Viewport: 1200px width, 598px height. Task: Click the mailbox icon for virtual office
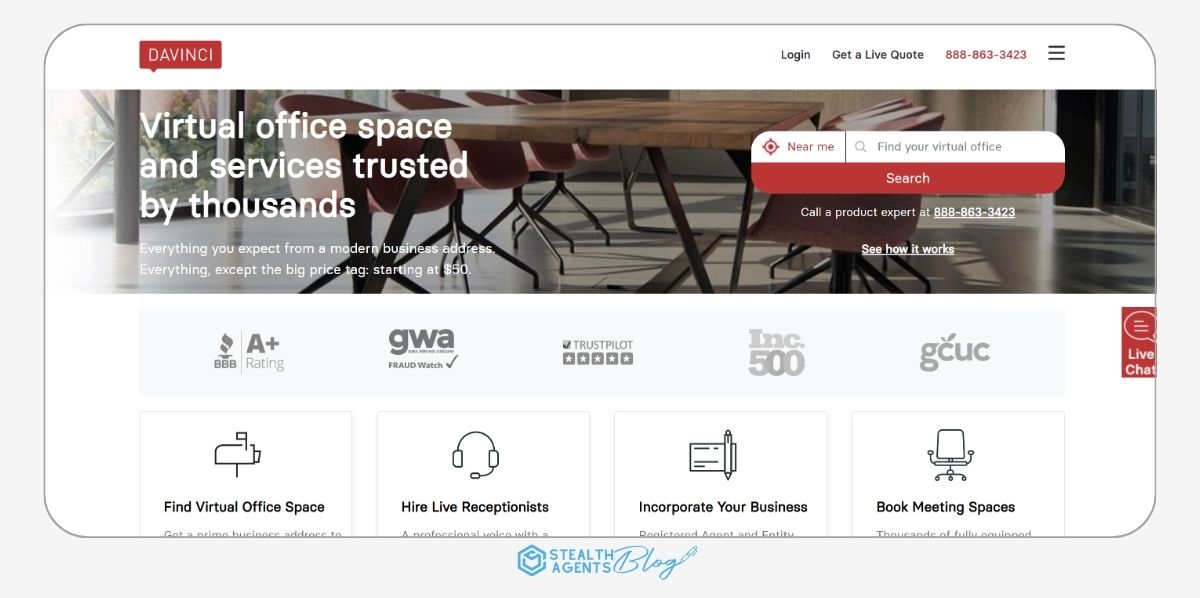click(238, 454)
